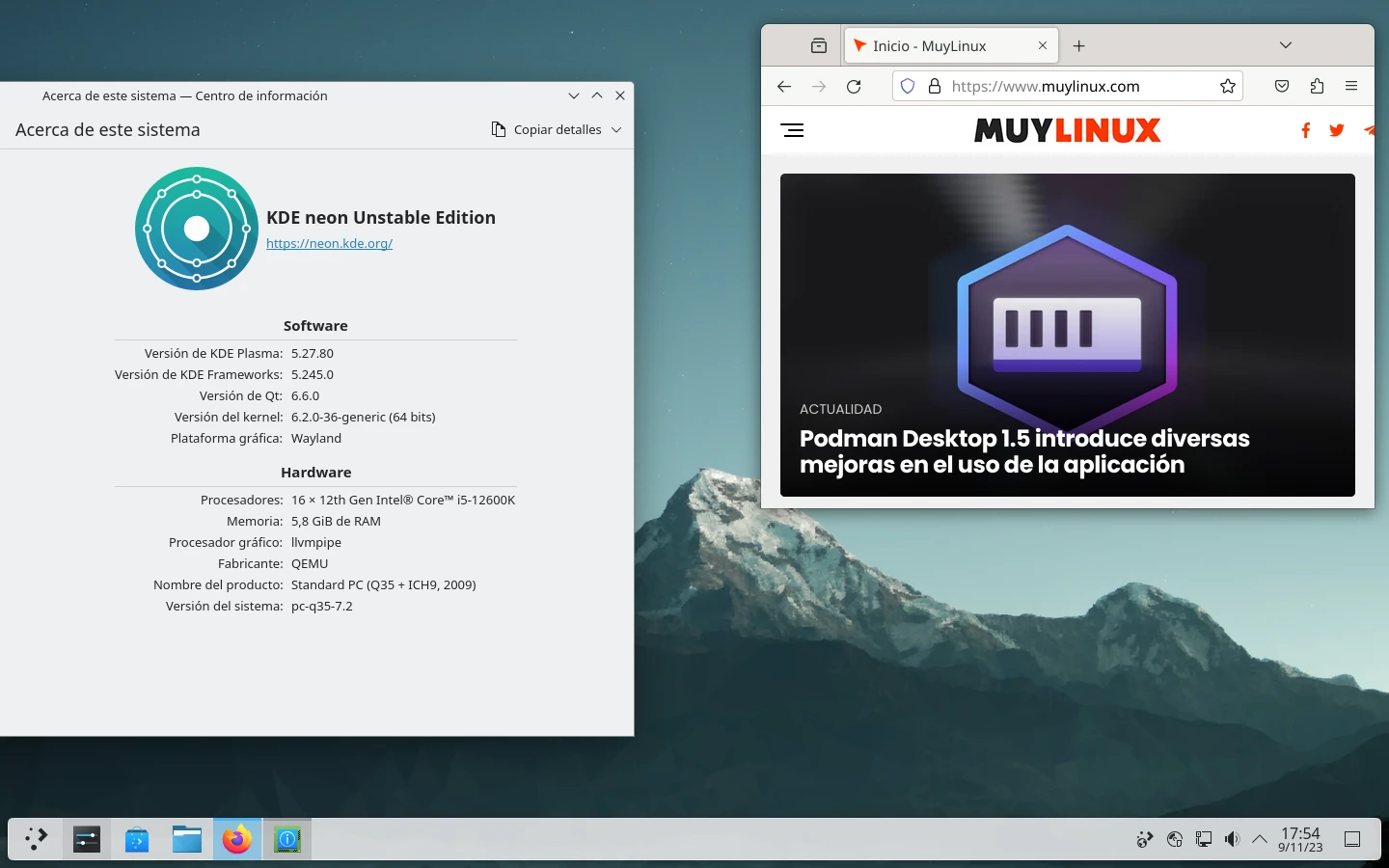1389x868 pixels.
Task: Click the Podman article hexagon image
Action: click(1067, 328)
